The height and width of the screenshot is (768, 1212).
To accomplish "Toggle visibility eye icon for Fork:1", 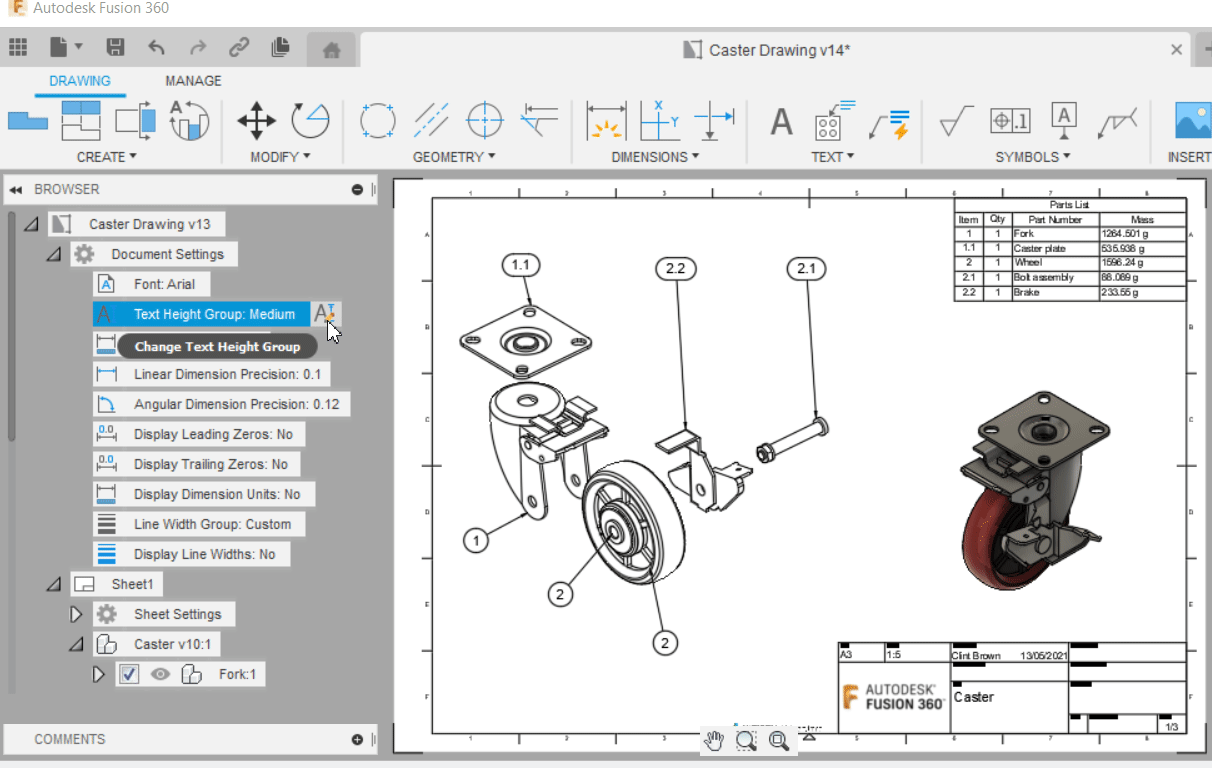I will pyautogui.click(x=159, y=674).
